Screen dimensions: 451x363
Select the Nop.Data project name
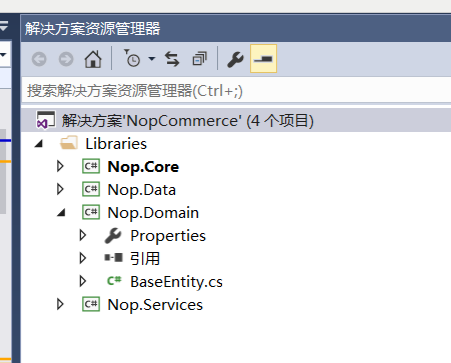pos(142,190)
